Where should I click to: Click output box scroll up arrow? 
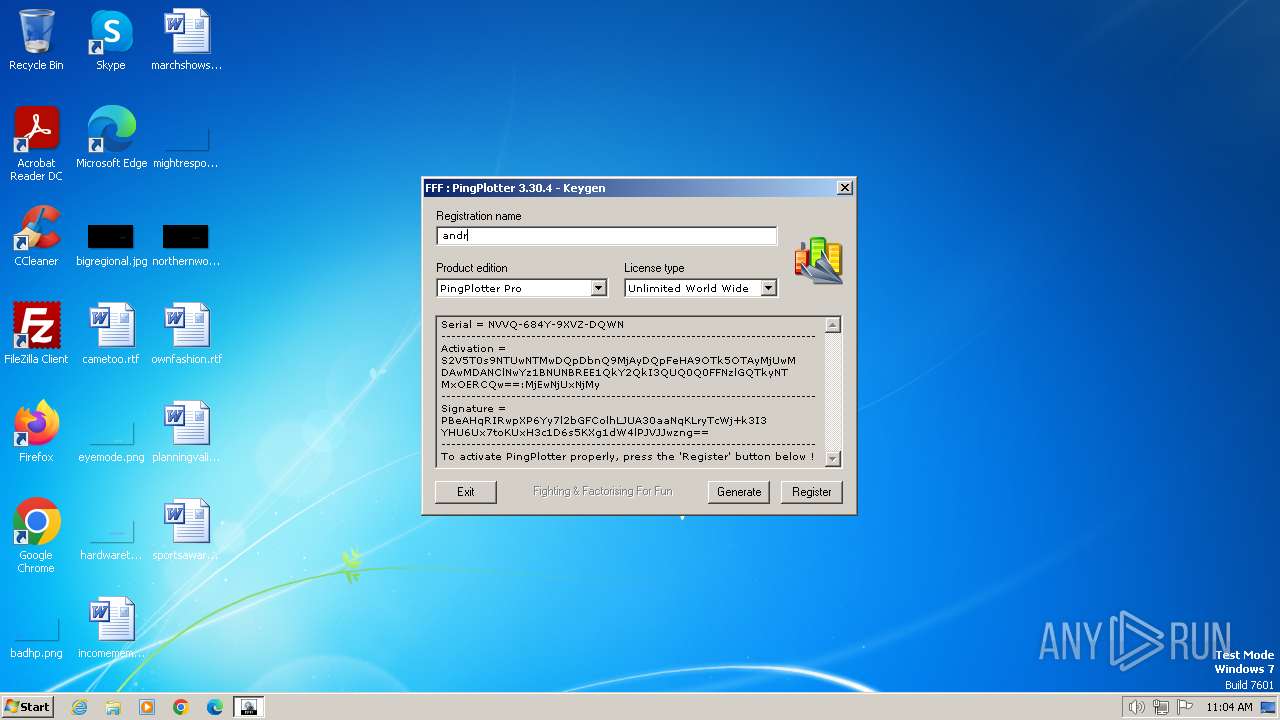[833, 325]
